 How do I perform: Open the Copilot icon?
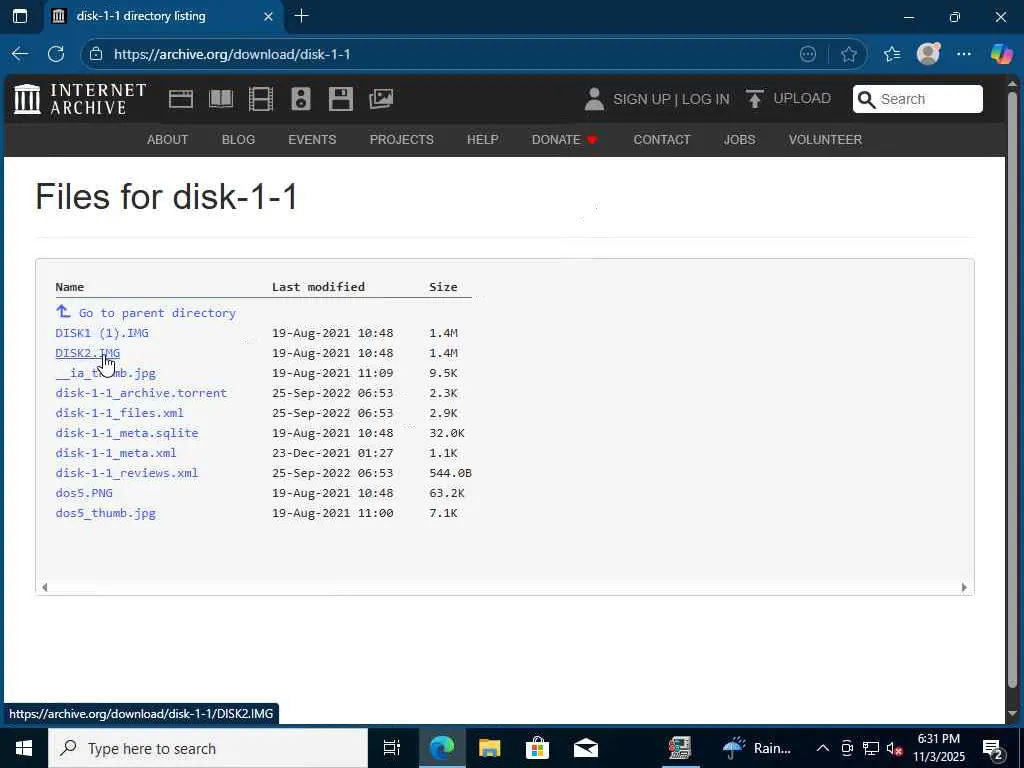pos(1001,54)
